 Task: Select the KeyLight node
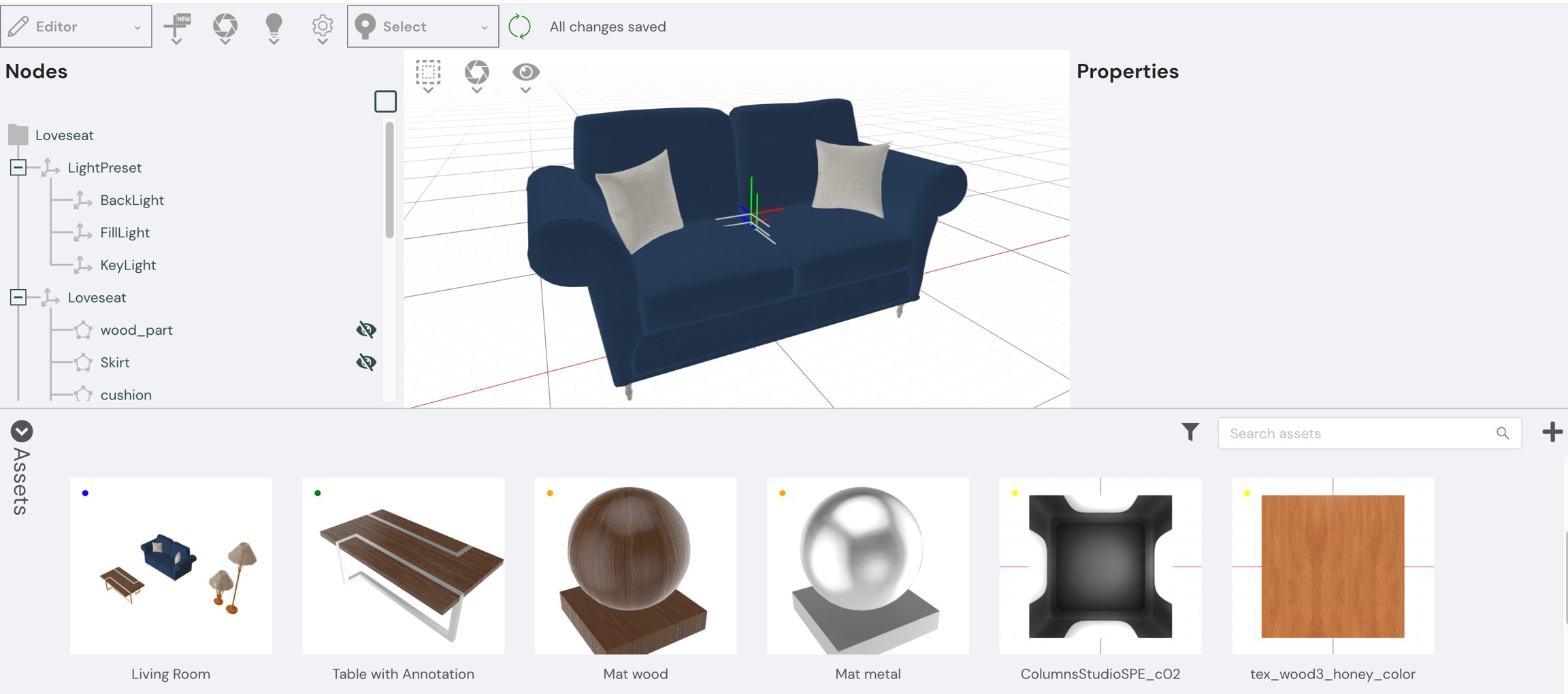[128, 265]
